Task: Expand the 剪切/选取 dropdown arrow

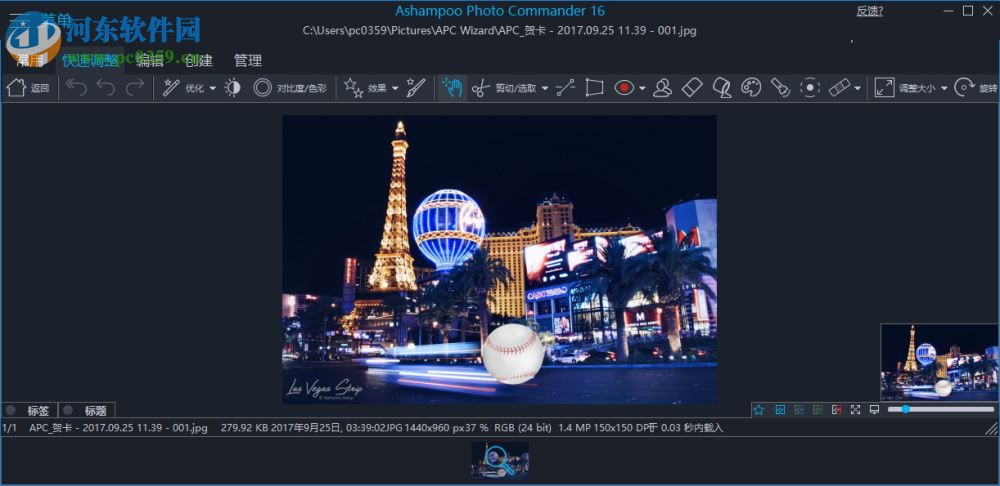Action: pyautogui.click(x=545, y=88)
